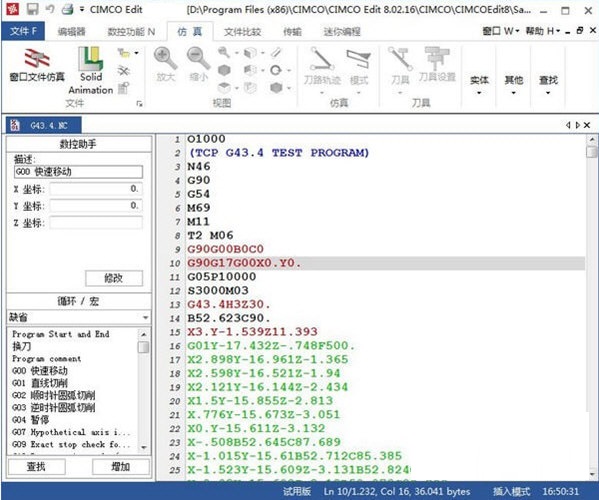599x500 pixels.
Task: Switch to the Mini Programming (迷你编程) tab
Action: coord(342,32)
